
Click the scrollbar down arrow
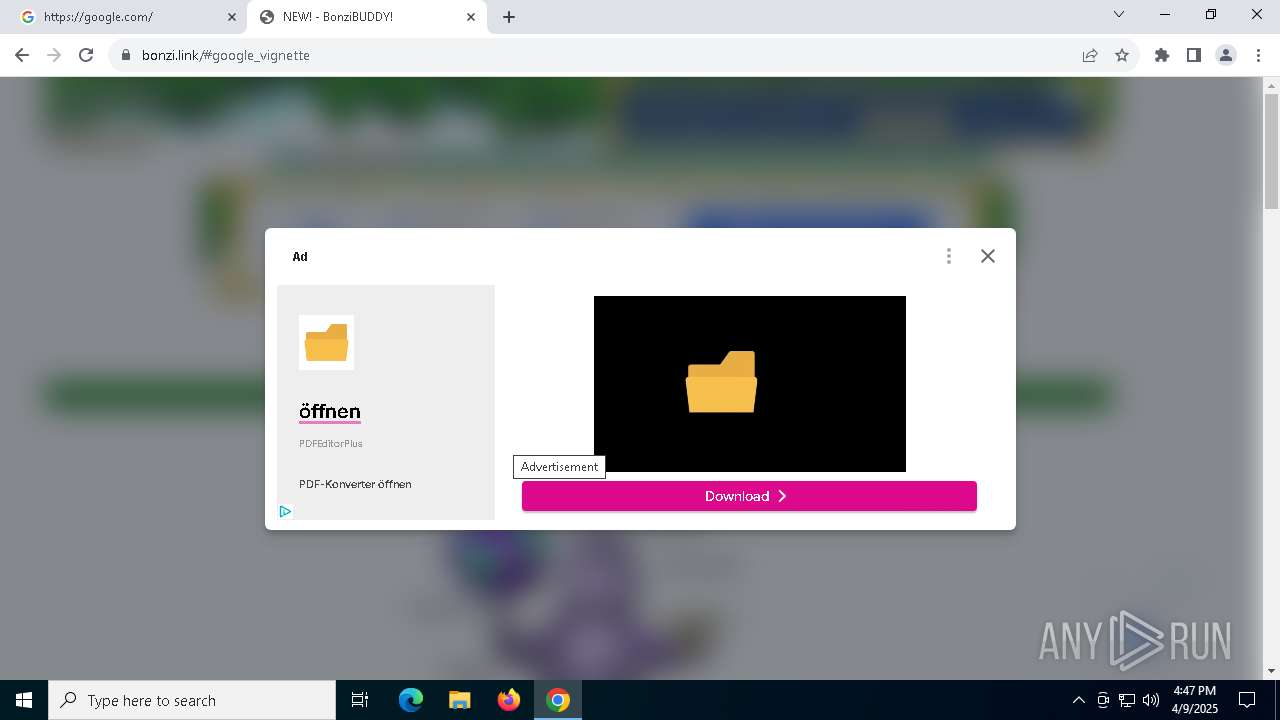click(x=1271, y=671)
